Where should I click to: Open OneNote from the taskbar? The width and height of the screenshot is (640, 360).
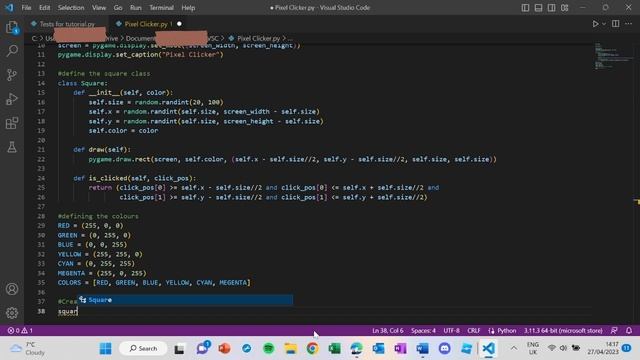[x=400, y=349]
